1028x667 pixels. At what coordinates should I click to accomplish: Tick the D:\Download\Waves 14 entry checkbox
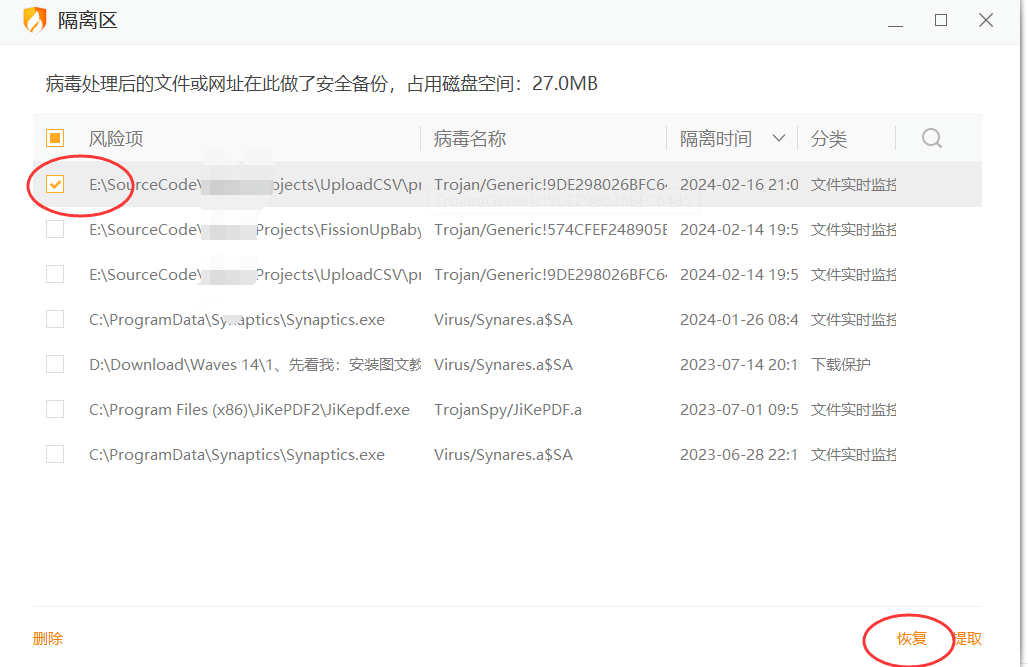pos(55,365)
